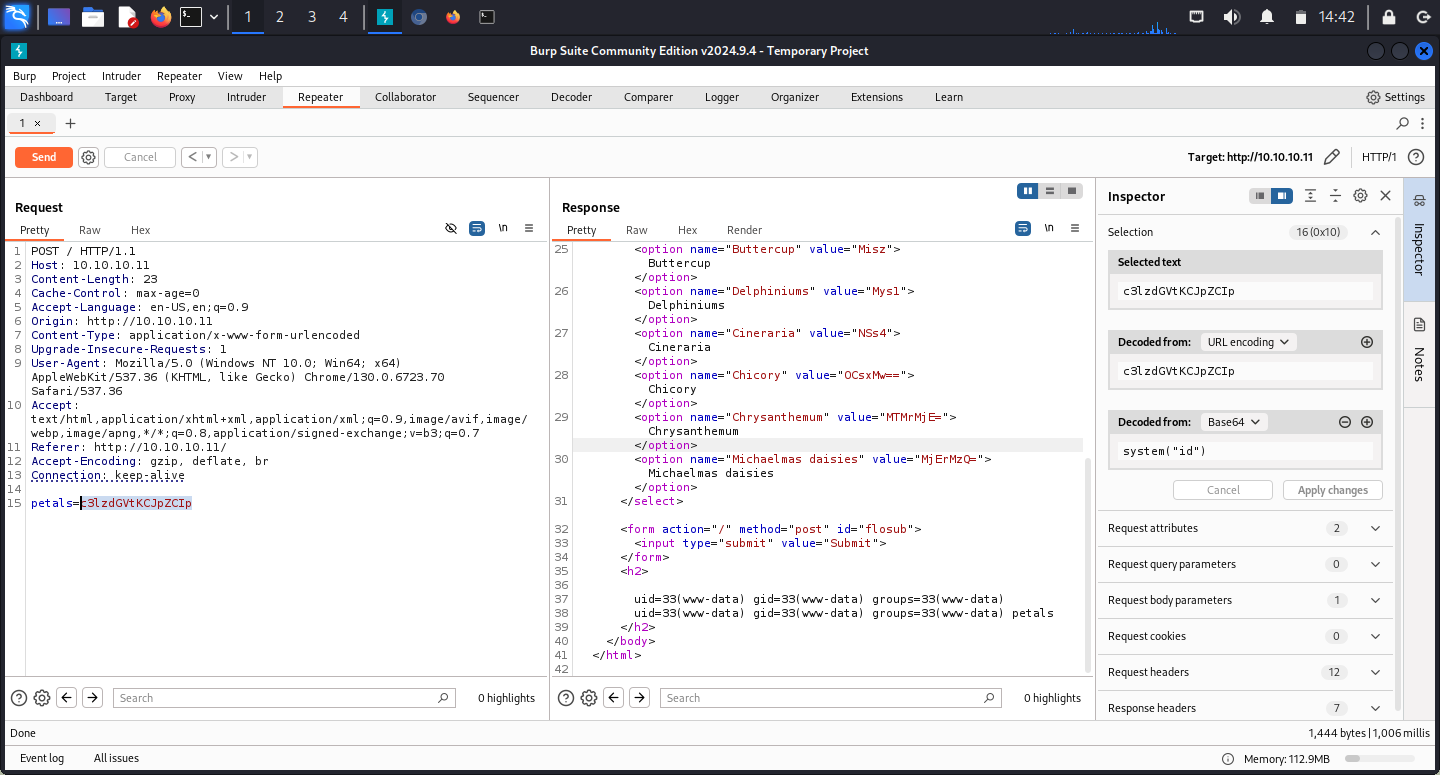The height and width of the screenshot is (775, 1440).
Task: Collapse all Inspector sections icon
Action: click(1335, 196)
